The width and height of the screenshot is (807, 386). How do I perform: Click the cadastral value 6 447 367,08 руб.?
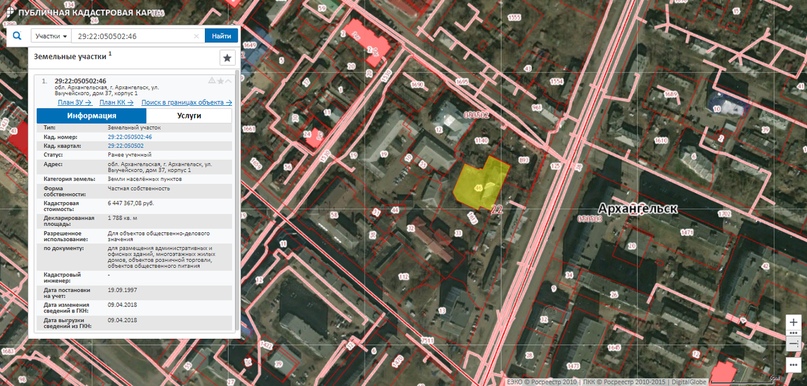pos(131,203)
